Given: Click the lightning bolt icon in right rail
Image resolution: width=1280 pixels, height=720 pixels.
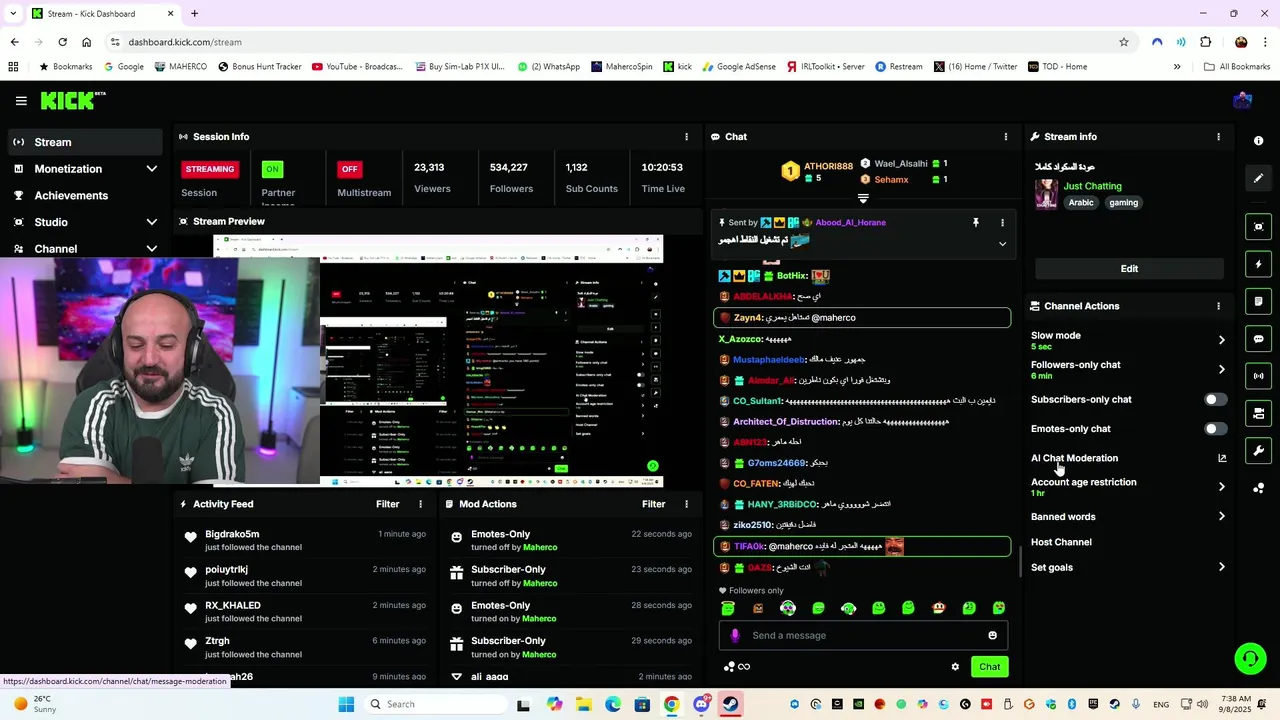Looking at the screenshot, I should tap(1259, 264).
